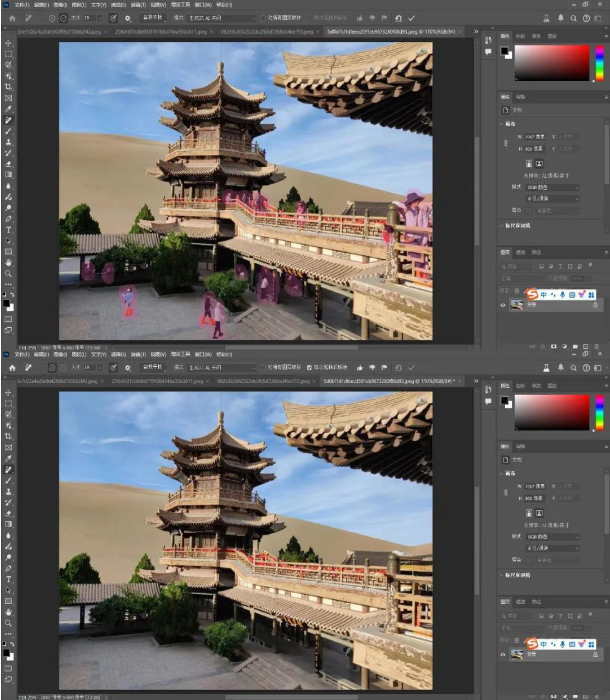
Task: Commit edit with checkmark in upper options bar
Action: coord(411,18)
